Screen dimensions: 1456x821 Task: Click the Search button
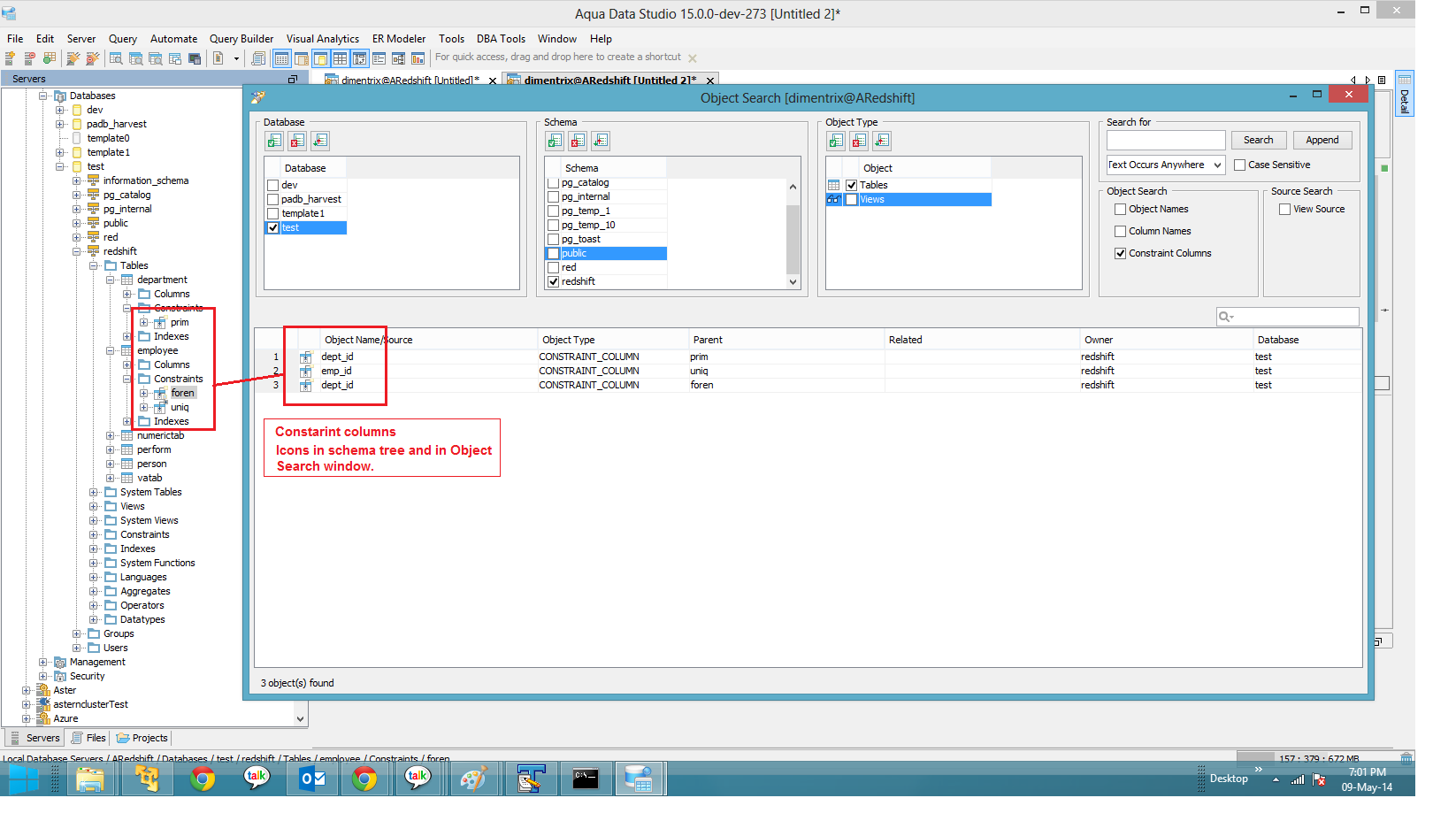1258,140
